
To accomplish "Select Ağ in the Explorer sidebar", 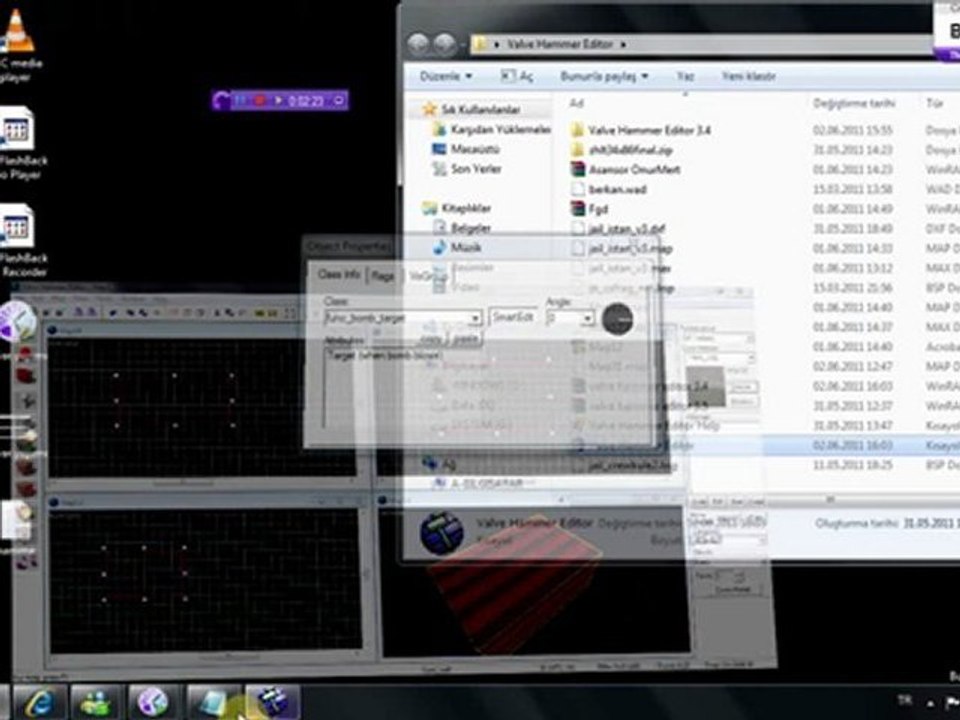I will point(439,464).
